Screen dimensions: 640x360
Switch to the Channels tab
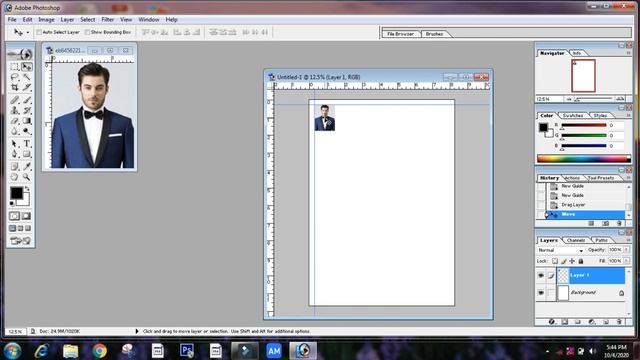tap(576, 240)
